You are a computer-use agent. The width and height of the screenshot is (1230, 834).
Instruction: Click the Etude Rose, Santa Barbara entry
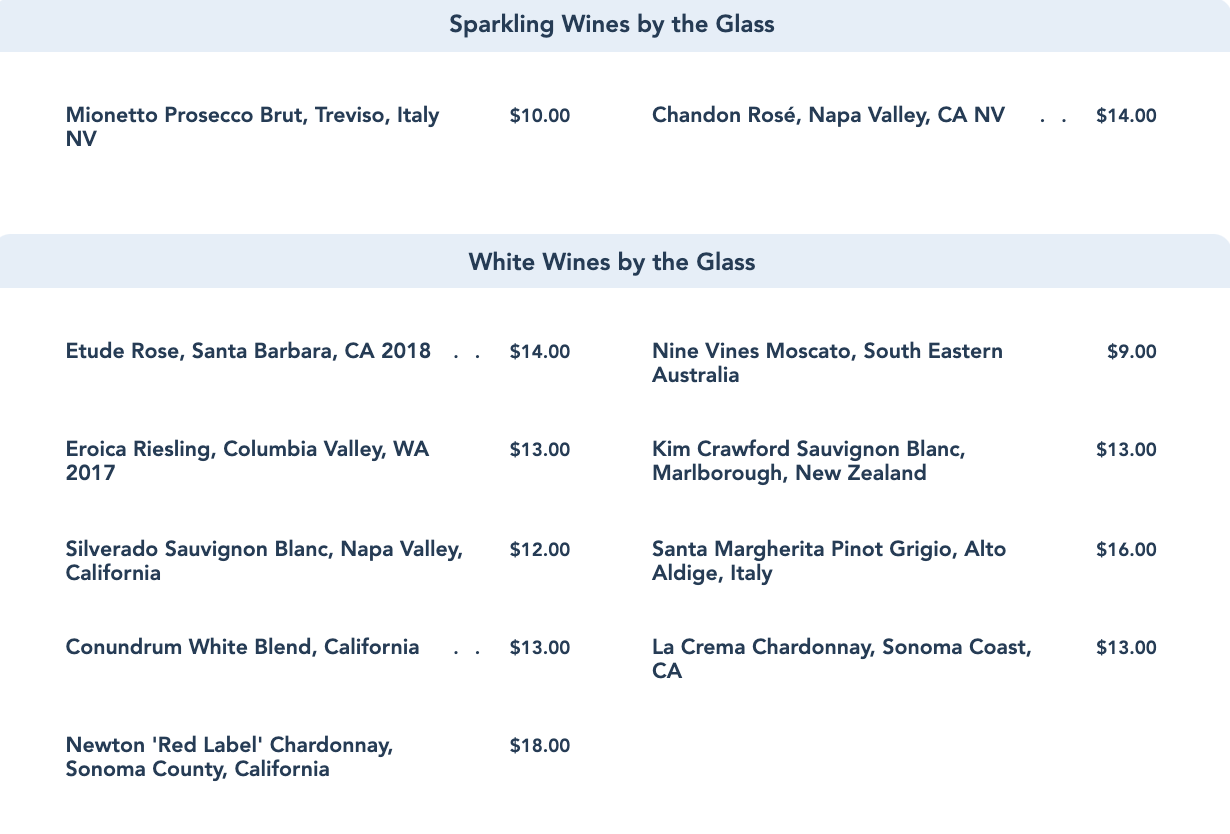[x=248, y=351]
